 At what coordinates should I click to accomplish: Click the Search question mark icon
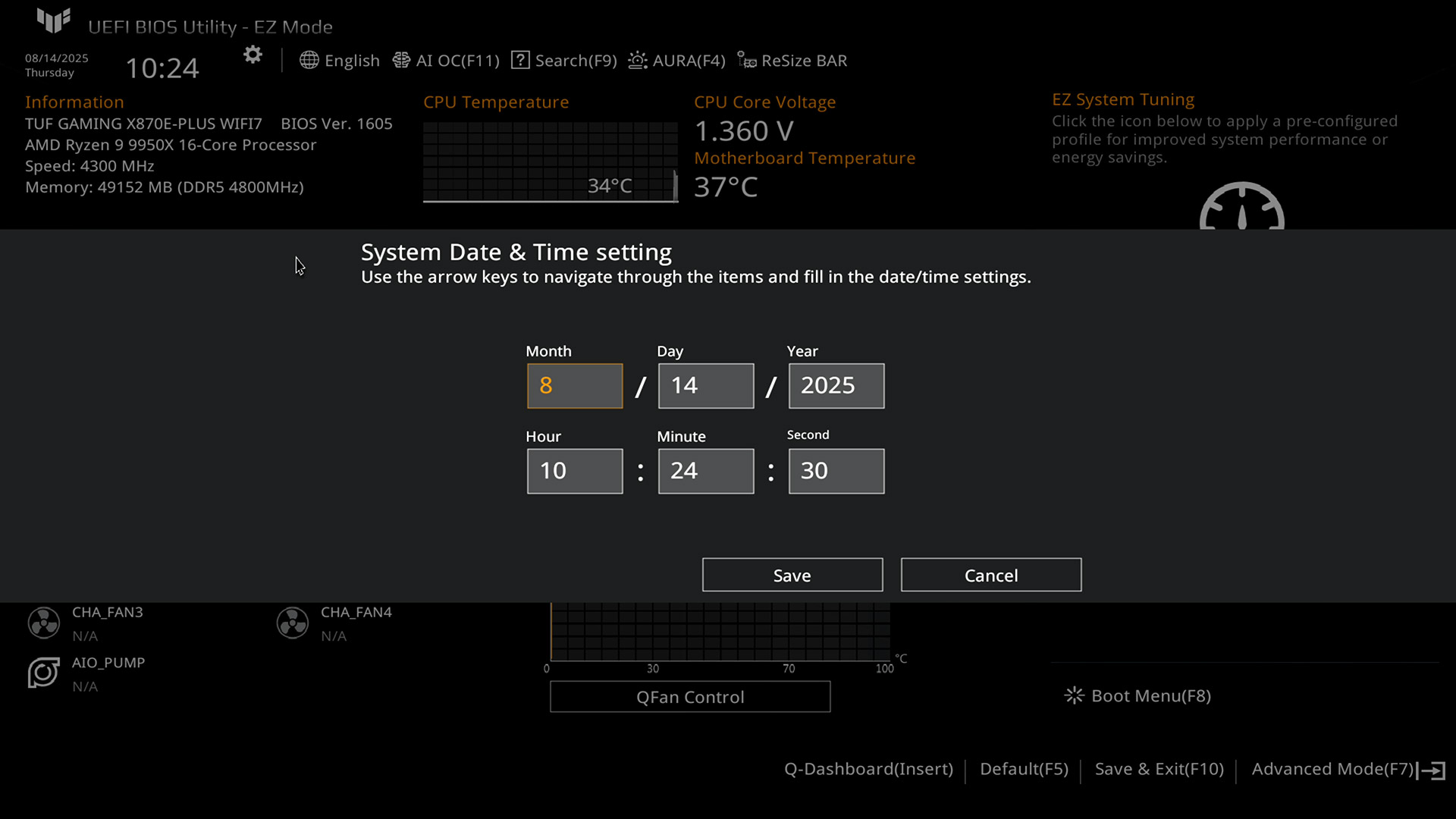click(x=520, y=61)
